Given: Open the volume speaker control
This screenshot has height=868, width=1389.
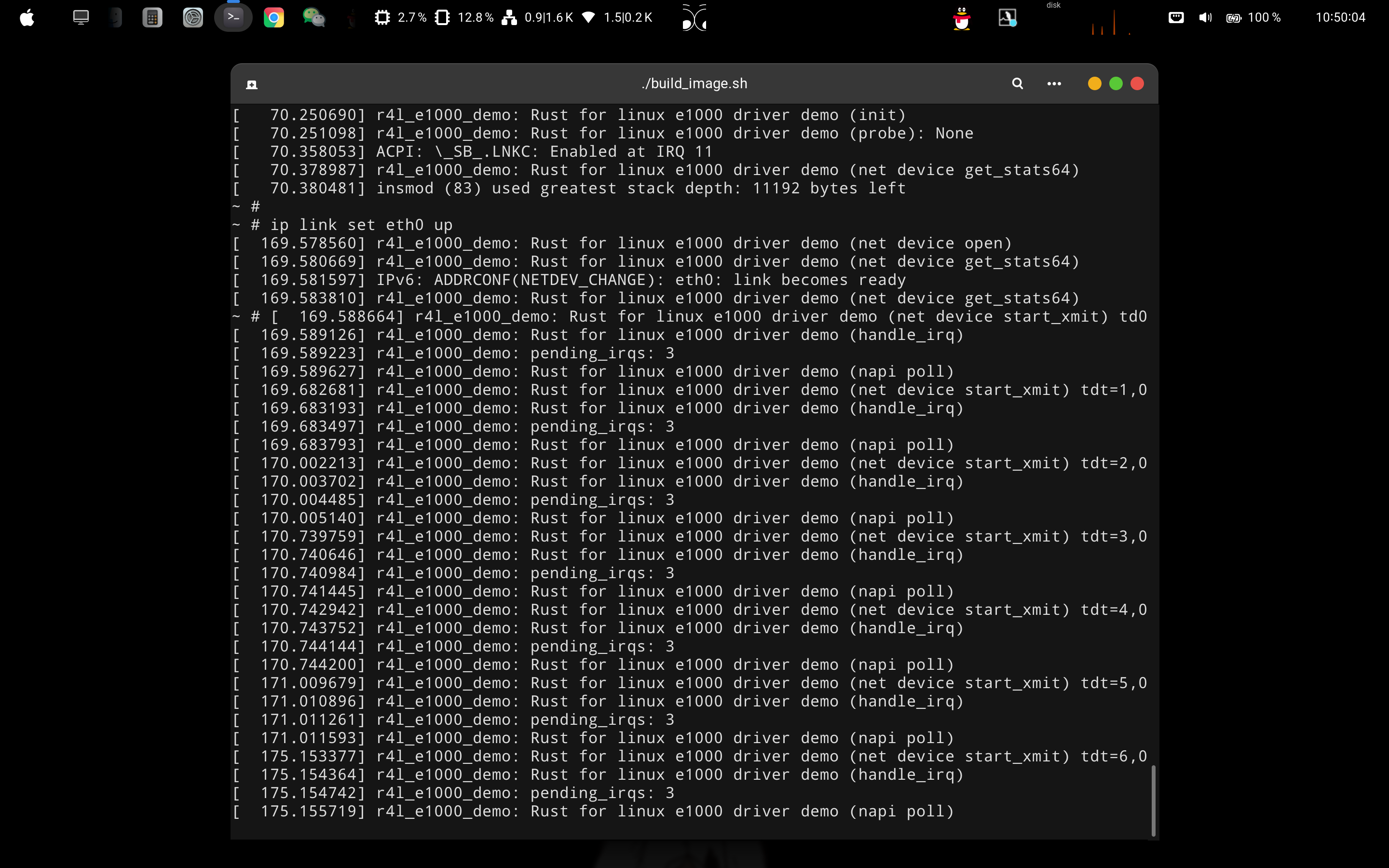Looking at the screenshot, I should pos(1205,18).
